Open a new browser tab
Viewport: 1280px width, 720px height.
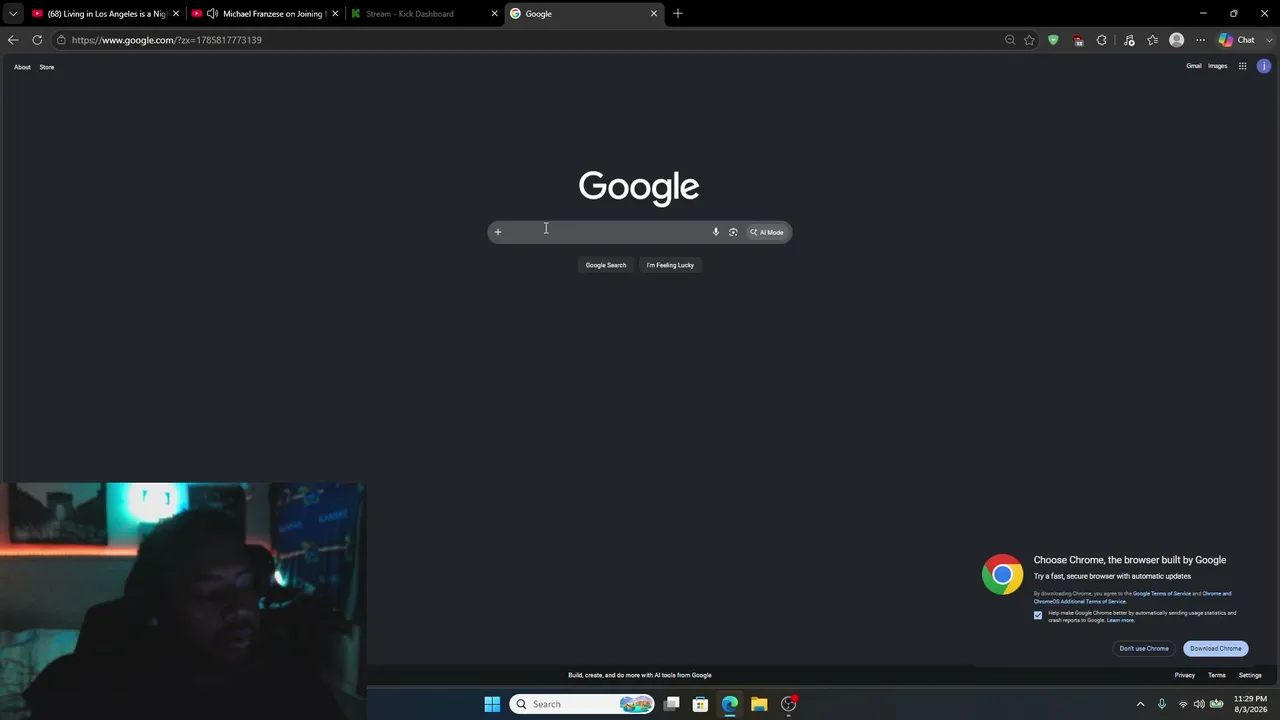point(678,14)
